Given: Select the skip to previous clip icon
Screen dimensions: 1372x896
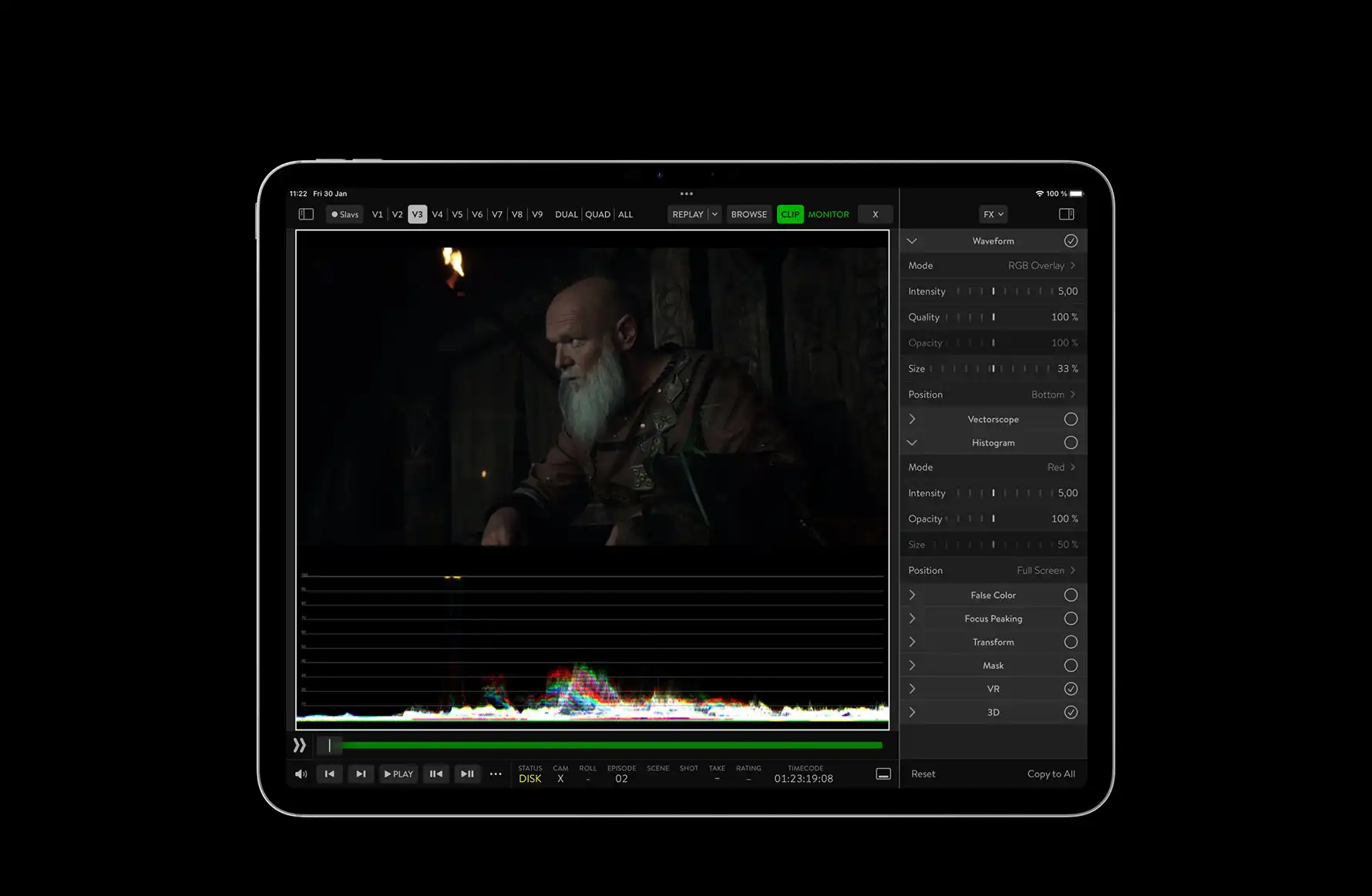Looking at the screenshot, I should (x=330, y=774).
